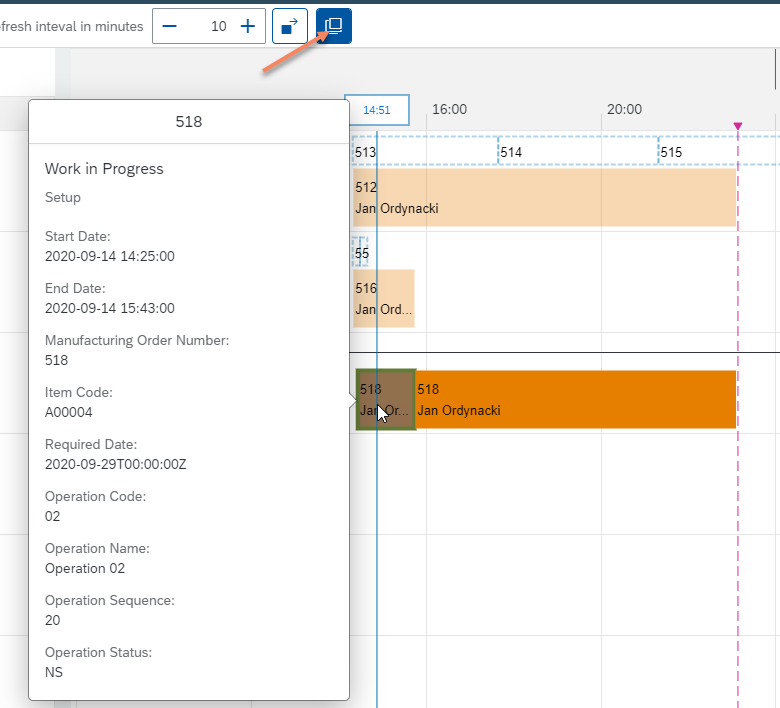Increase refresh interval with plus button
This screenshot has width=780, height=708.
coord(248,26)
